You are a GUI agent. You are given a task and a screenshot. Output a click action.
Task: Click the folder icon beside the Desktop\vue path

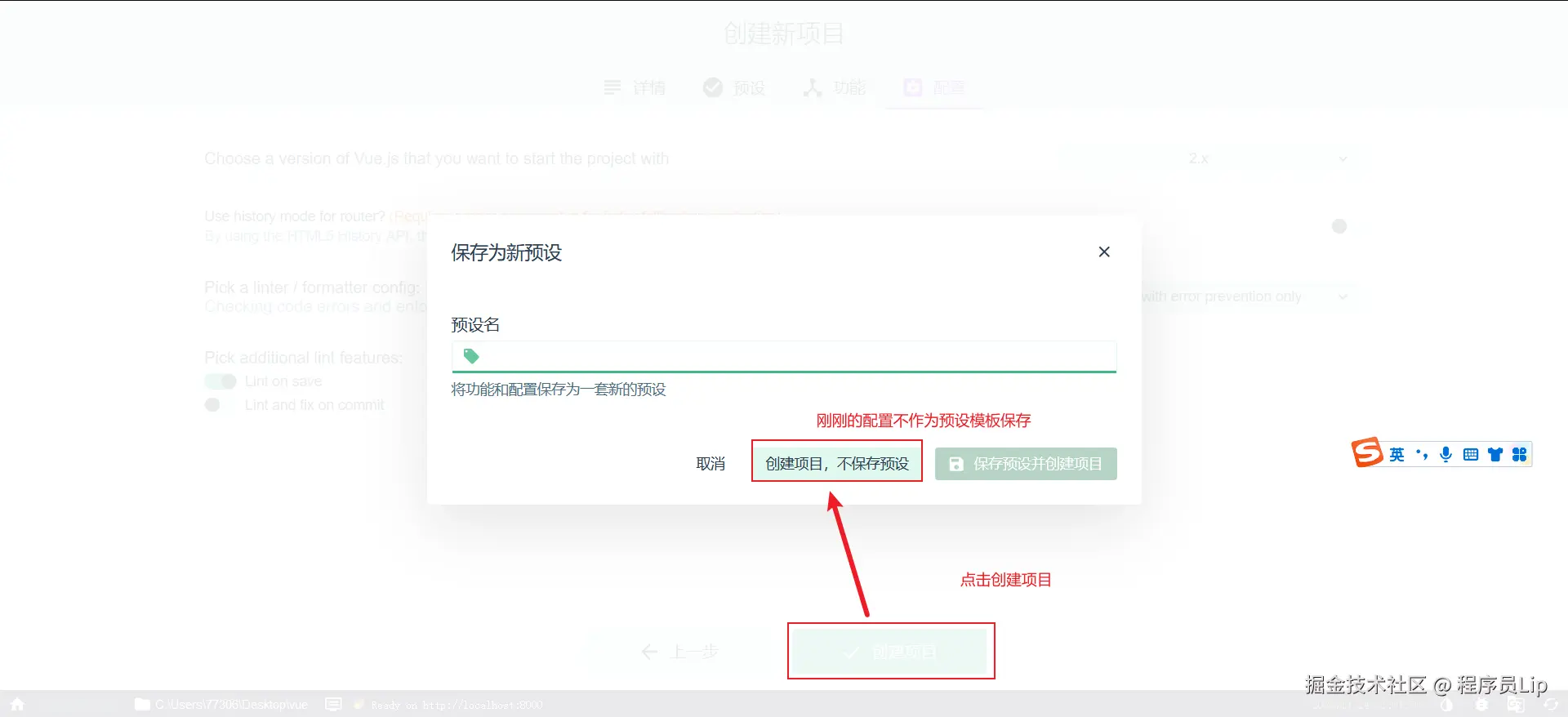[142, 704]
